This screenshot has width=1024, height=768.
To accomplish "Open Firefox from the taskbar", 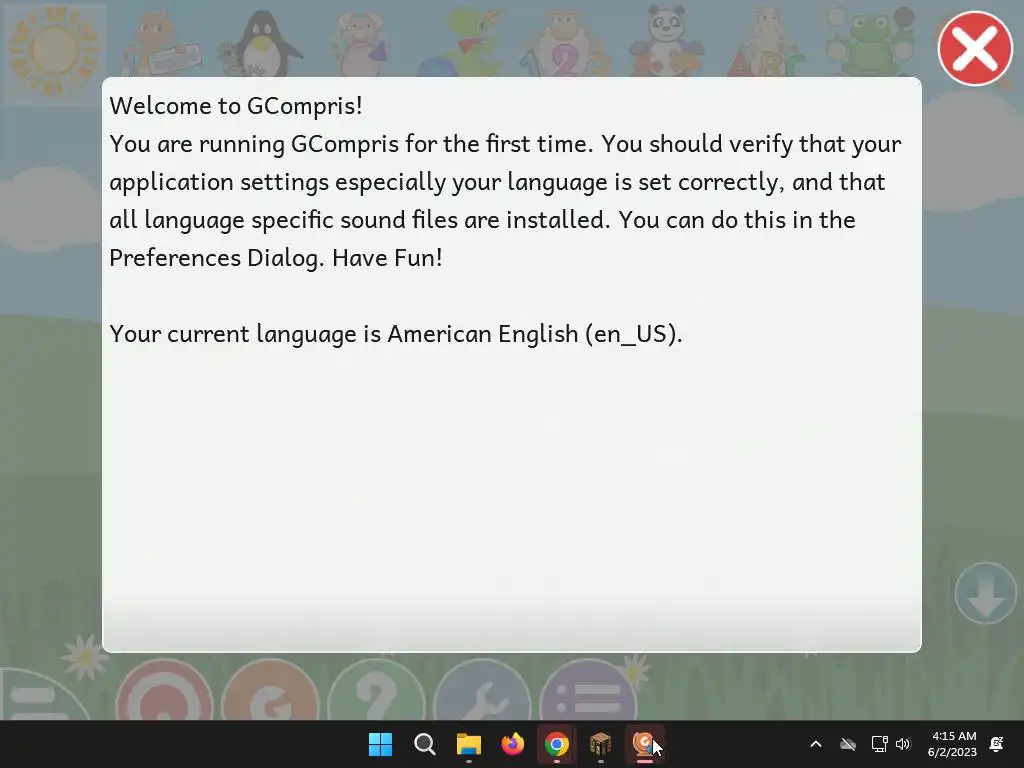I will (513, 744).
